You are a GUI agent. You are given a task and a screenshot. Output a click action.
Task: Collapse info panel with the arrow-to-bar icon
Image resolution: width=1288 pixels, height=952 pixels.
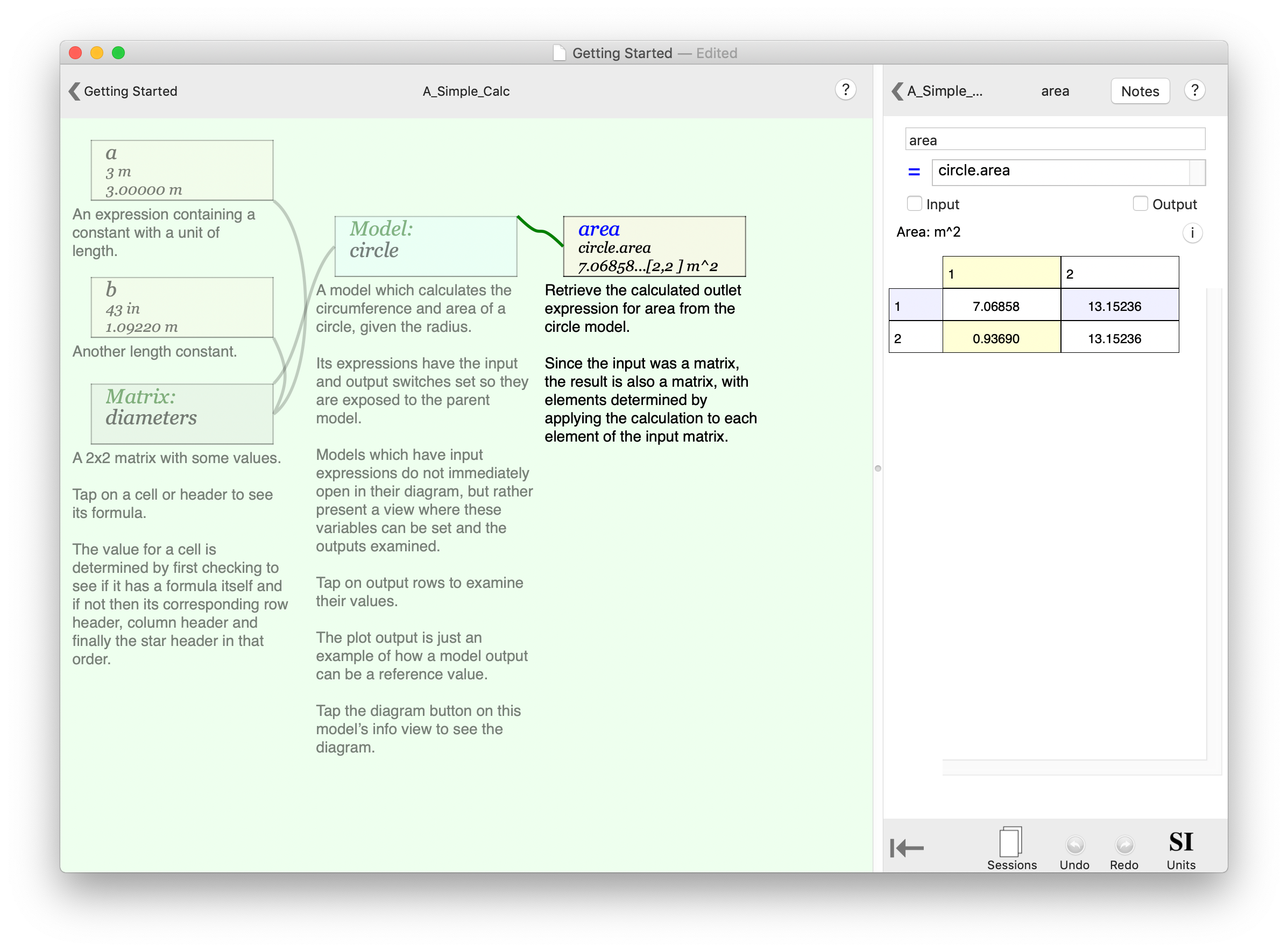pos(907,848)
